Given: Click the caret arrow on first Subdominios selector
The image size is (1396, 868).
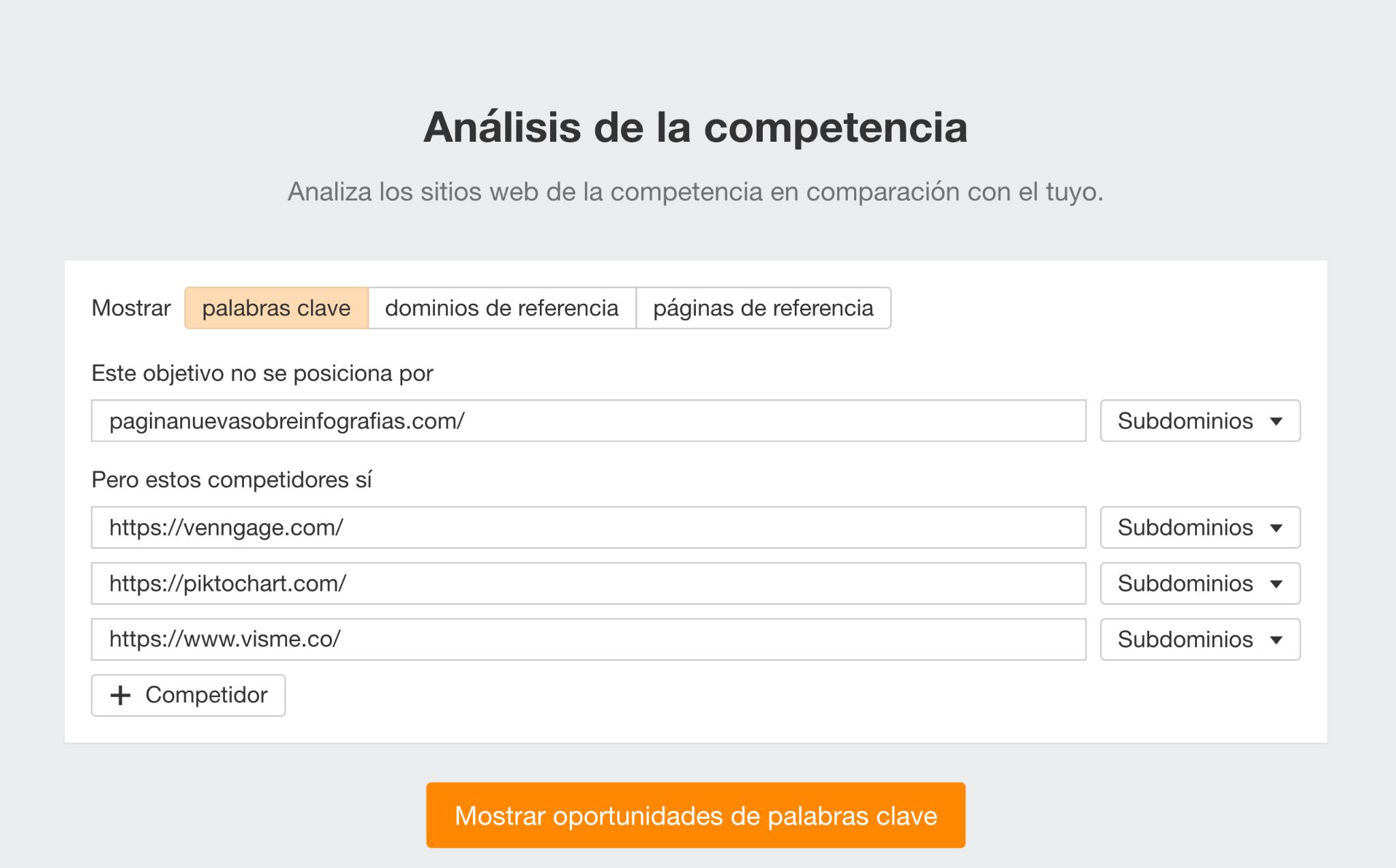Looking at the screenshot, I should 1276,421.
